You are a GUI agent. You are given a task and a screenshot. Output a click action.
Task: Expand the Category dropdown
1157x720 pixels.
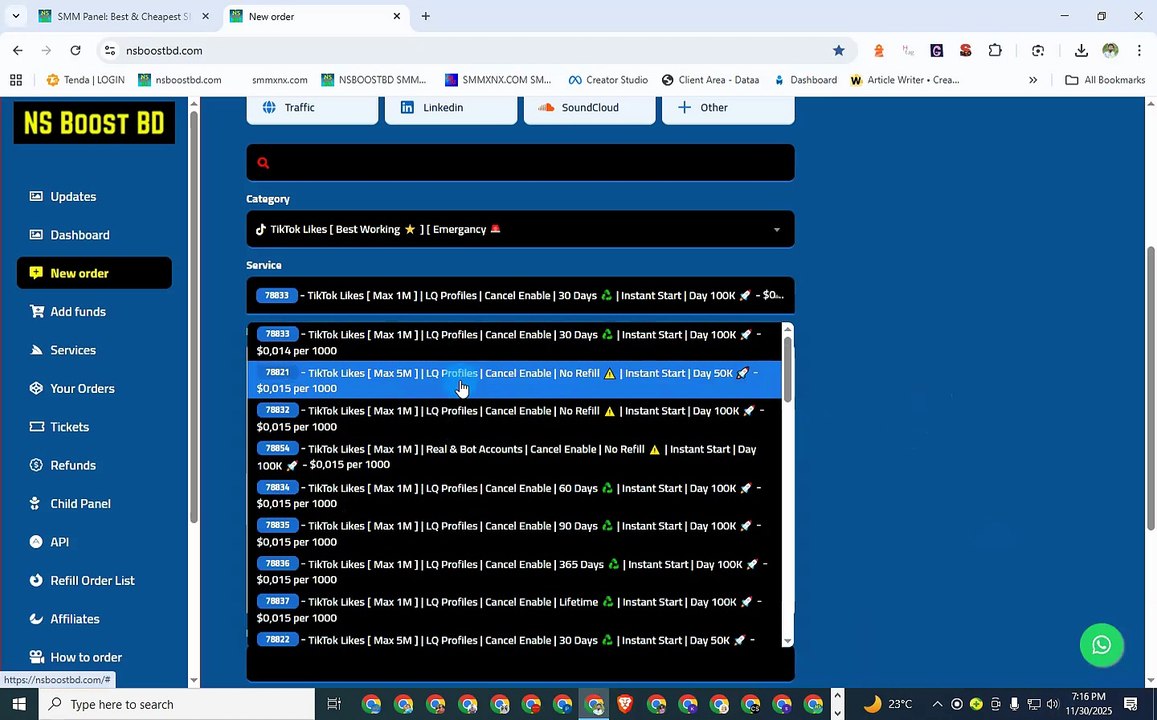pos(520,229)
